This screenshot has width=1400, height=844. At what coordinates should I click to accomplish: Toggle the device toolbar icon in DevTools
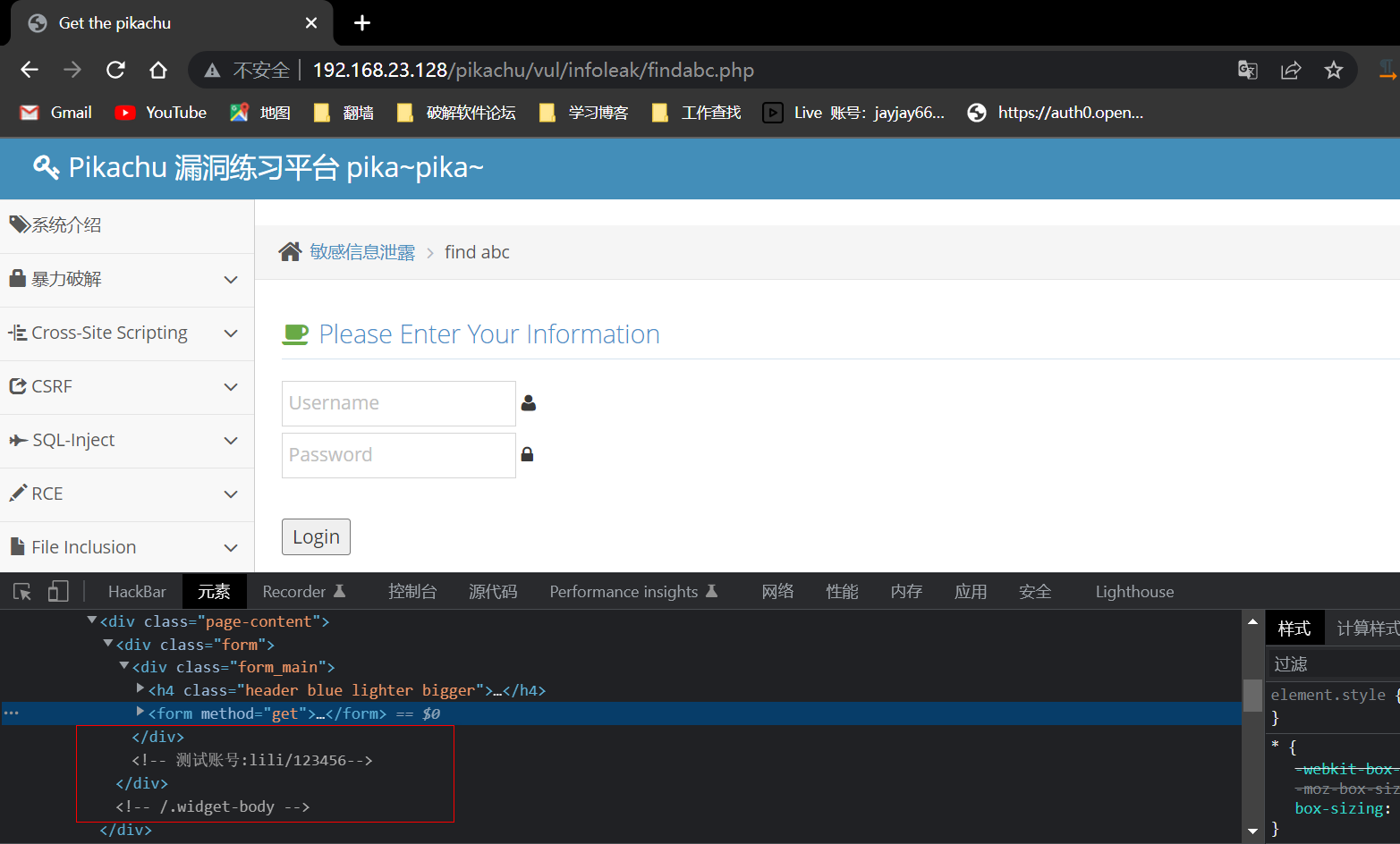(x=58, y=592)
